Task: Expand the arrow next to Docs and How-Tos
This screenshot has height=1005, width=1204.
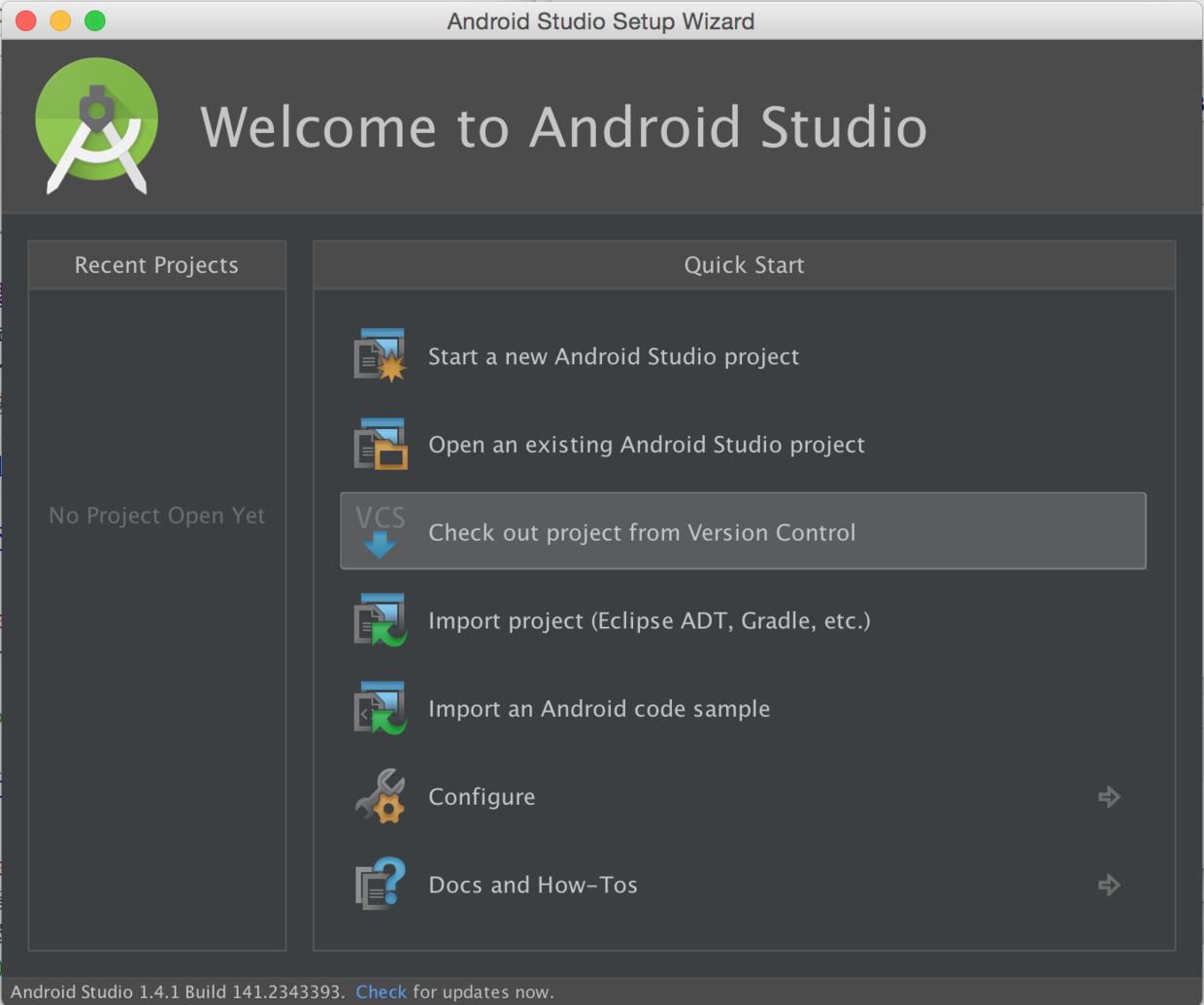Action: pos(1109,885)
